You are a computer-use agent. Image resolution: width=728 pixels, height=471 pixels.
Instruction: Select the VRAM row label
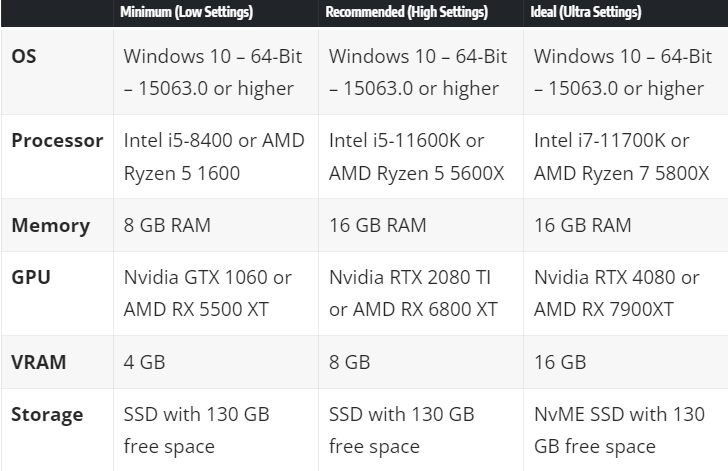pos(39,361)
